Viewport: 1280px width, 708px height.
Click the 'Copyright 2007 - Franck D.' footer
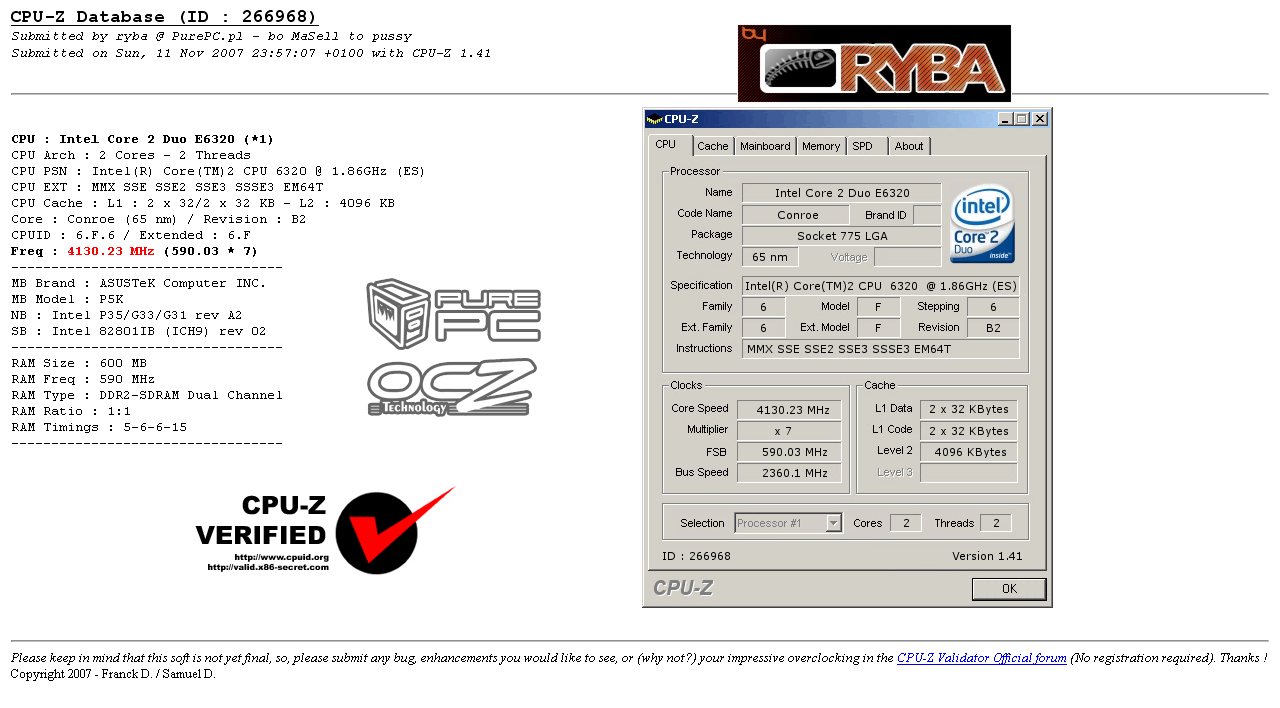(113, 674)
